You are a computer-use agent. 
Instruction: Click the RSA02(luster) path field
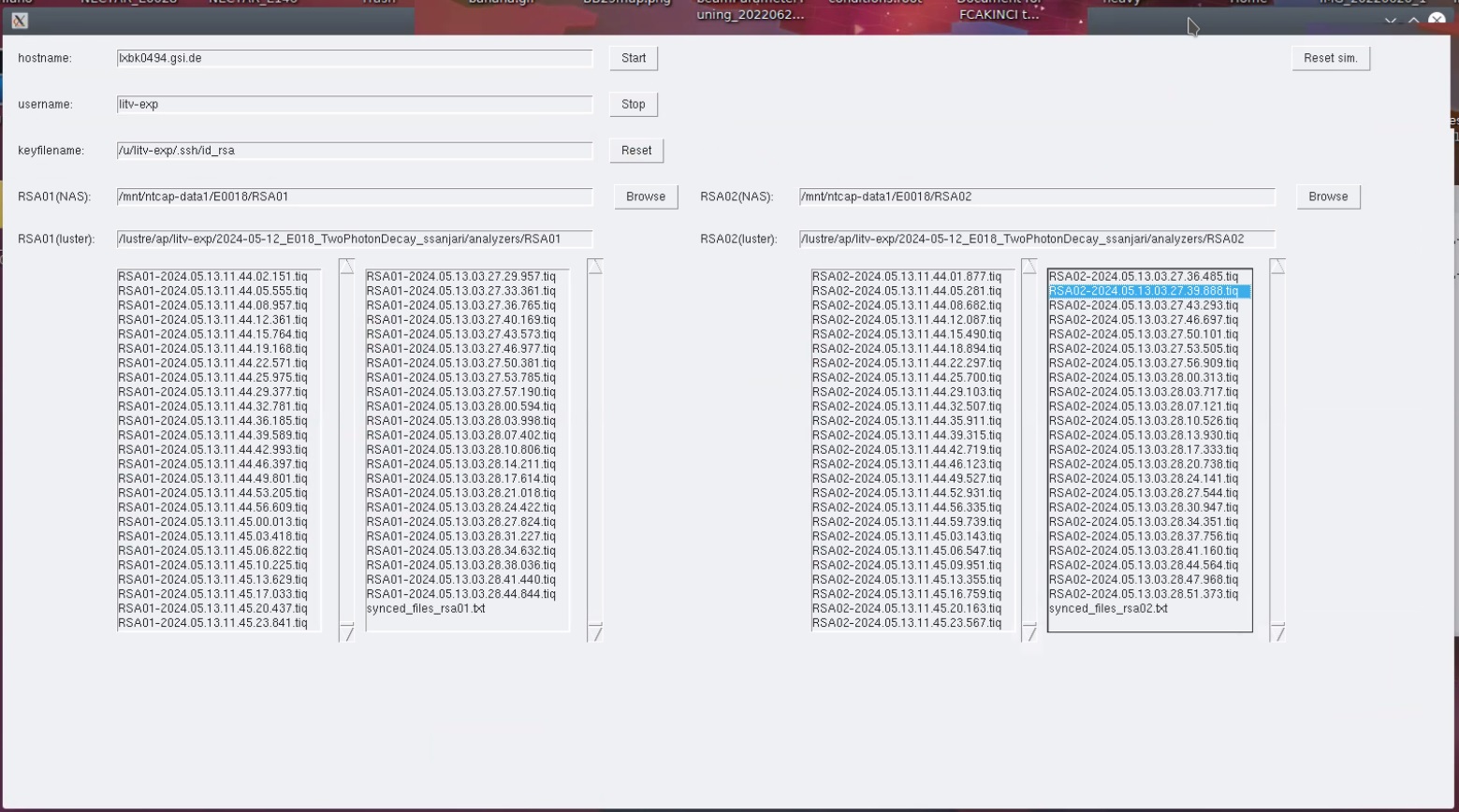pos(1037,239)
